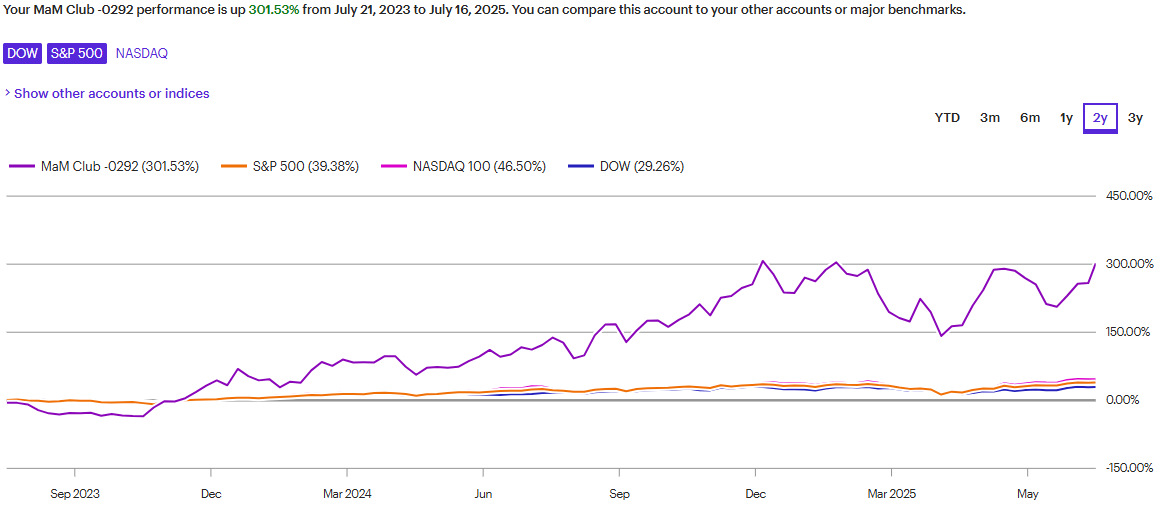Click the purple MaM Club legend line
This screenshot has width=1170, height=508.
pos(21,166)
